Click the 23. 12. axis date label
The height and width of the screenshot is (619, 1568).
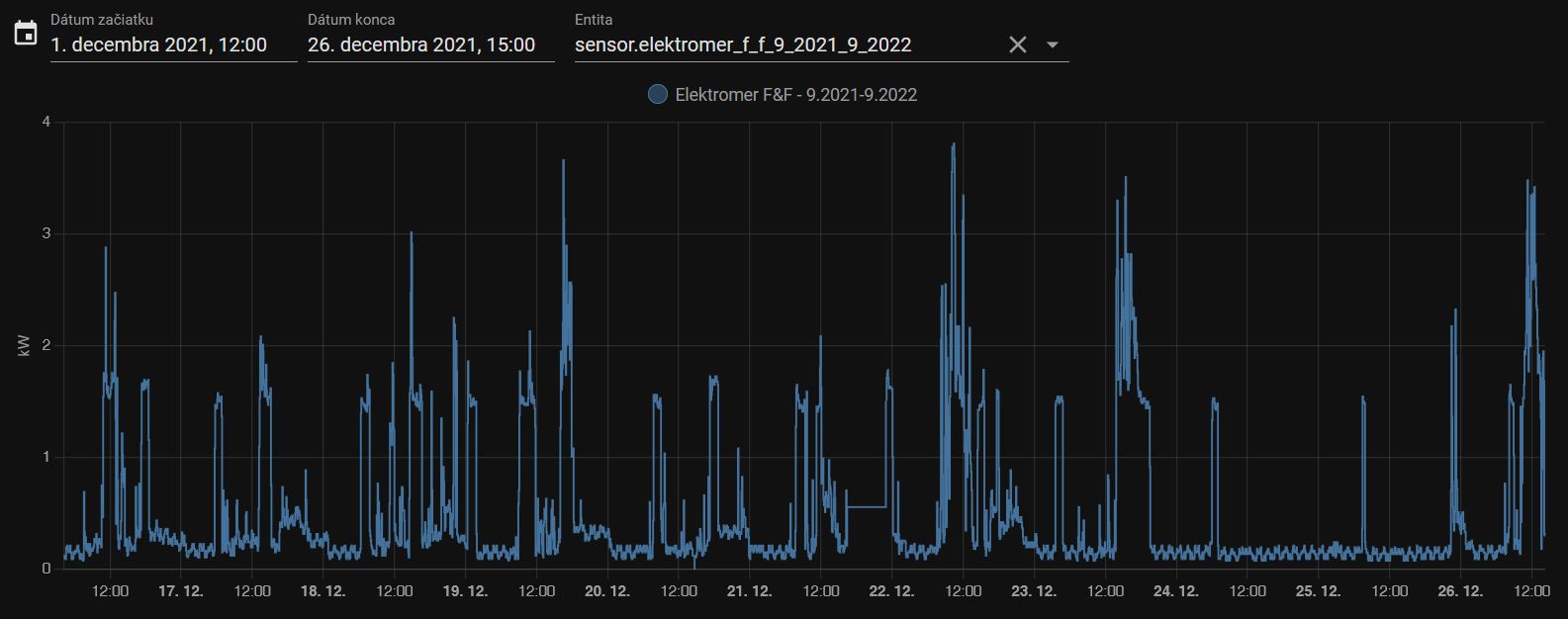click(x=1035, y=591)
